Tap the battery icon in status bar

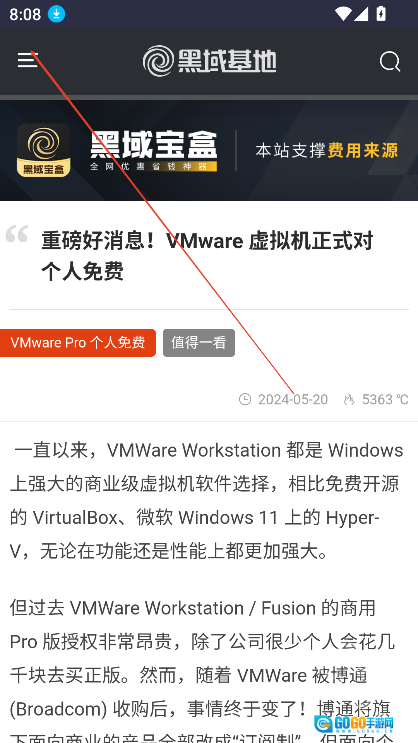[x=381, y=14]
